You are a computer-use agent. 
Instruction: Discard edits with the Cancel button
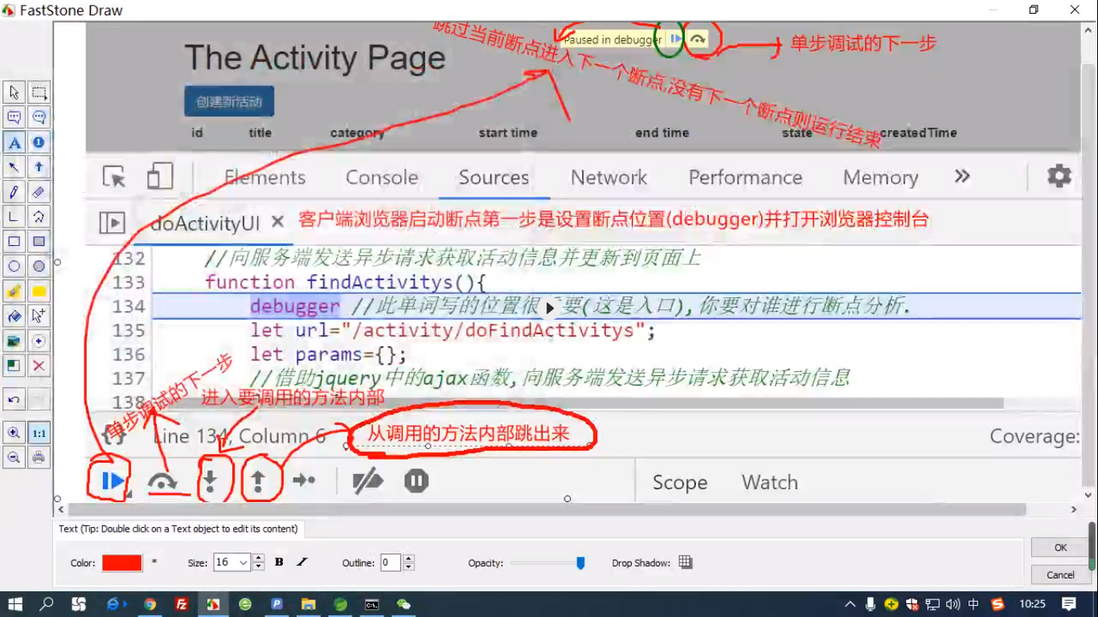(x=1060, y=575)
